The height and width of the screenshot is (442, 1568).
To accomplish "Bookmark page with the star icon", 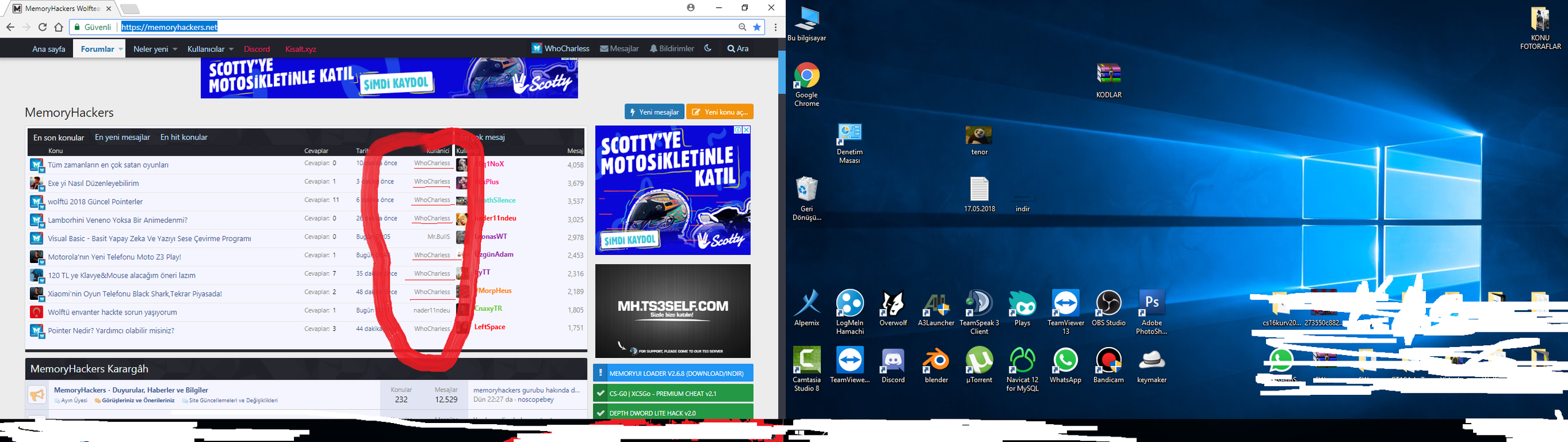I will tap(757, 27).
